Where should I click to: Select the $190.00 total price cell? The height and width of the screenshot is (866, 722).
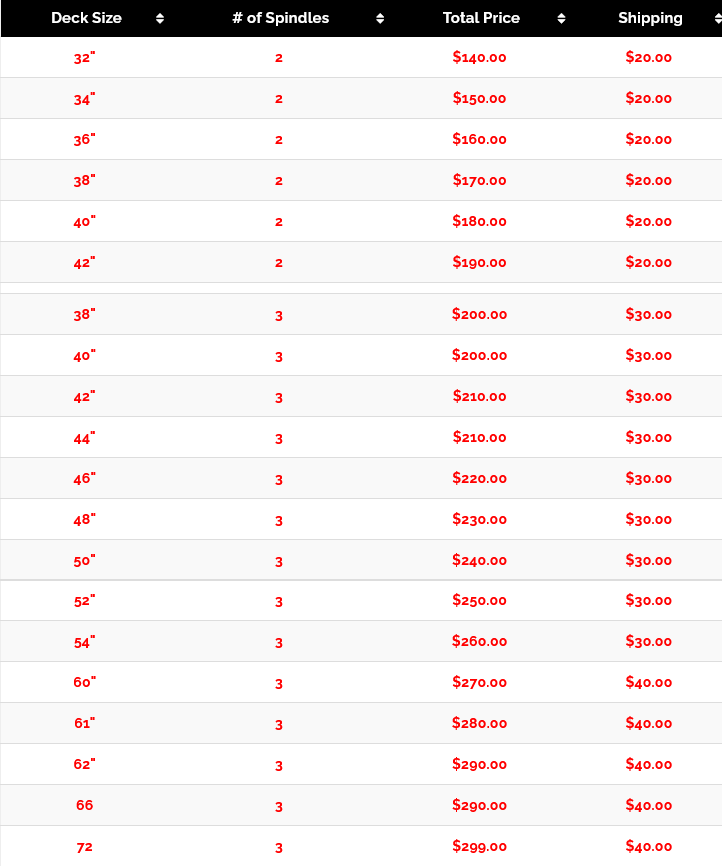coord(479,263)
